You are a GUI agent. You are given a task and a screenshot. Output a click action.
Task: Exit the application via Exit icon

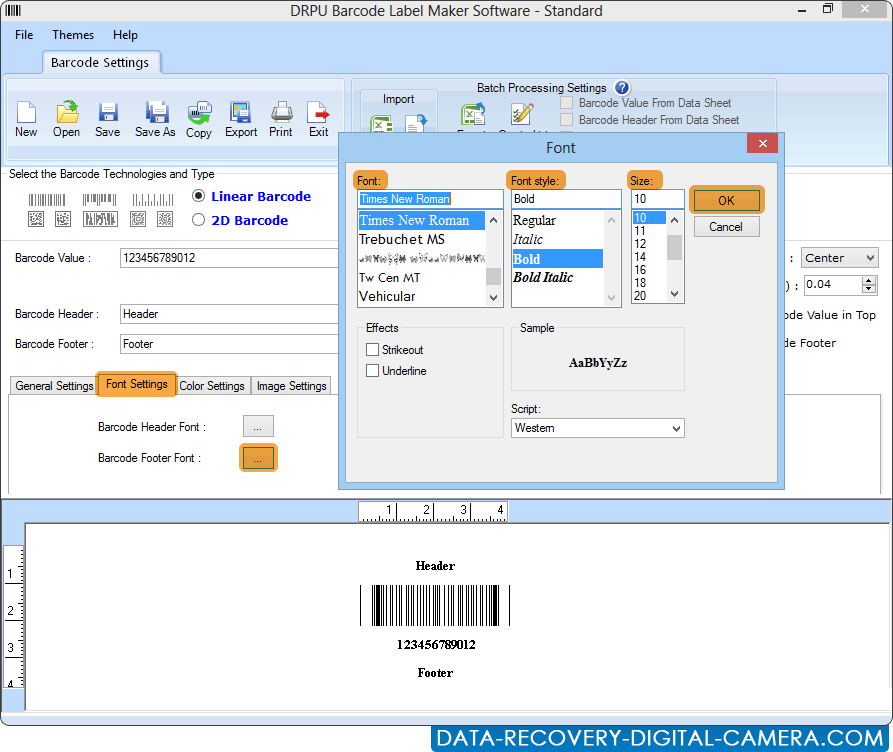coord(318,117)
